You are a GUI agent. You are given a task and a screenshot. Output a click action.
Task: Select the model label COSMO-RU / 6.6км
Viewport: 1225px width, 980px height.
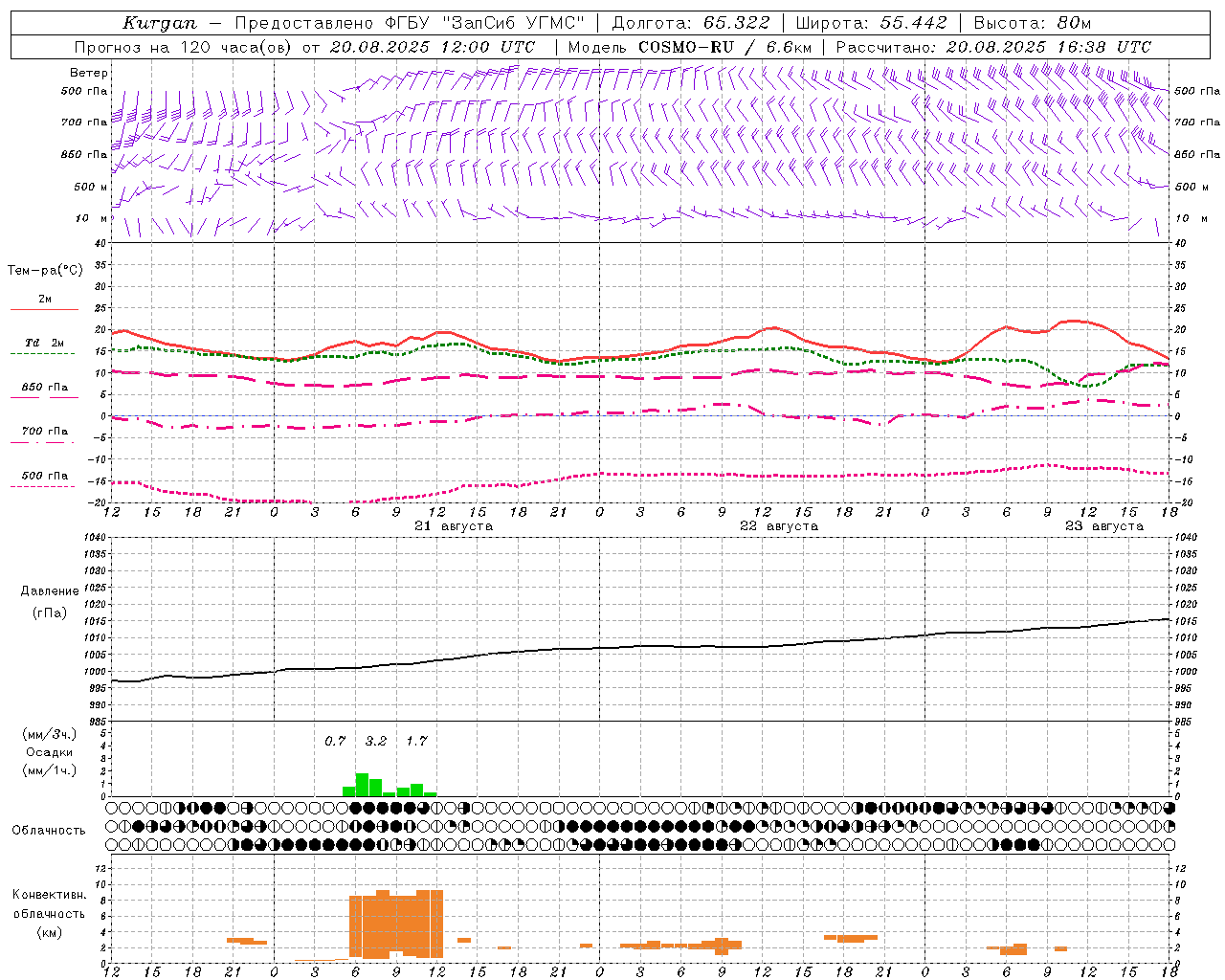[x=725, y=47]
